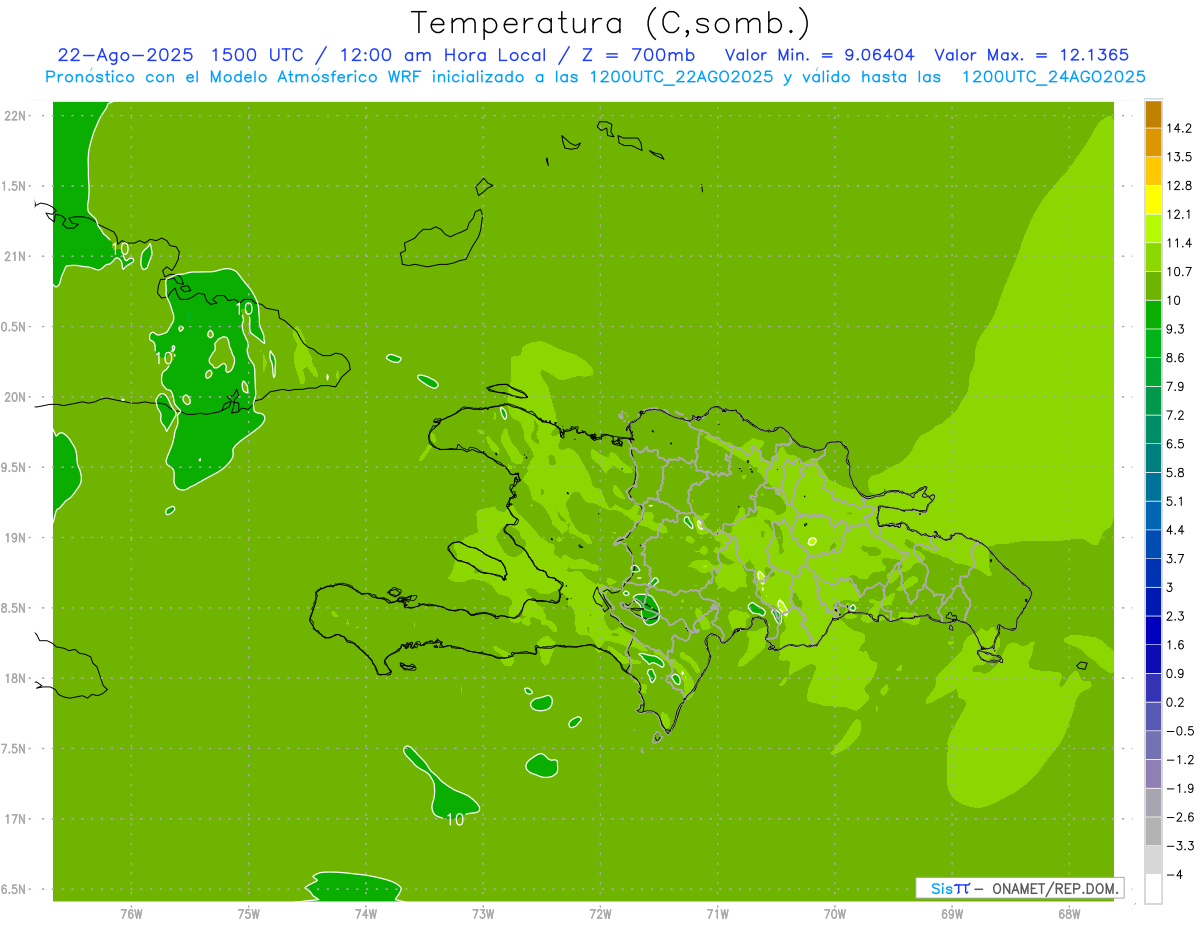Pick the light green swatch between 10.7 and 11.4
The image size is (1200, 927).
[1153, 258]
